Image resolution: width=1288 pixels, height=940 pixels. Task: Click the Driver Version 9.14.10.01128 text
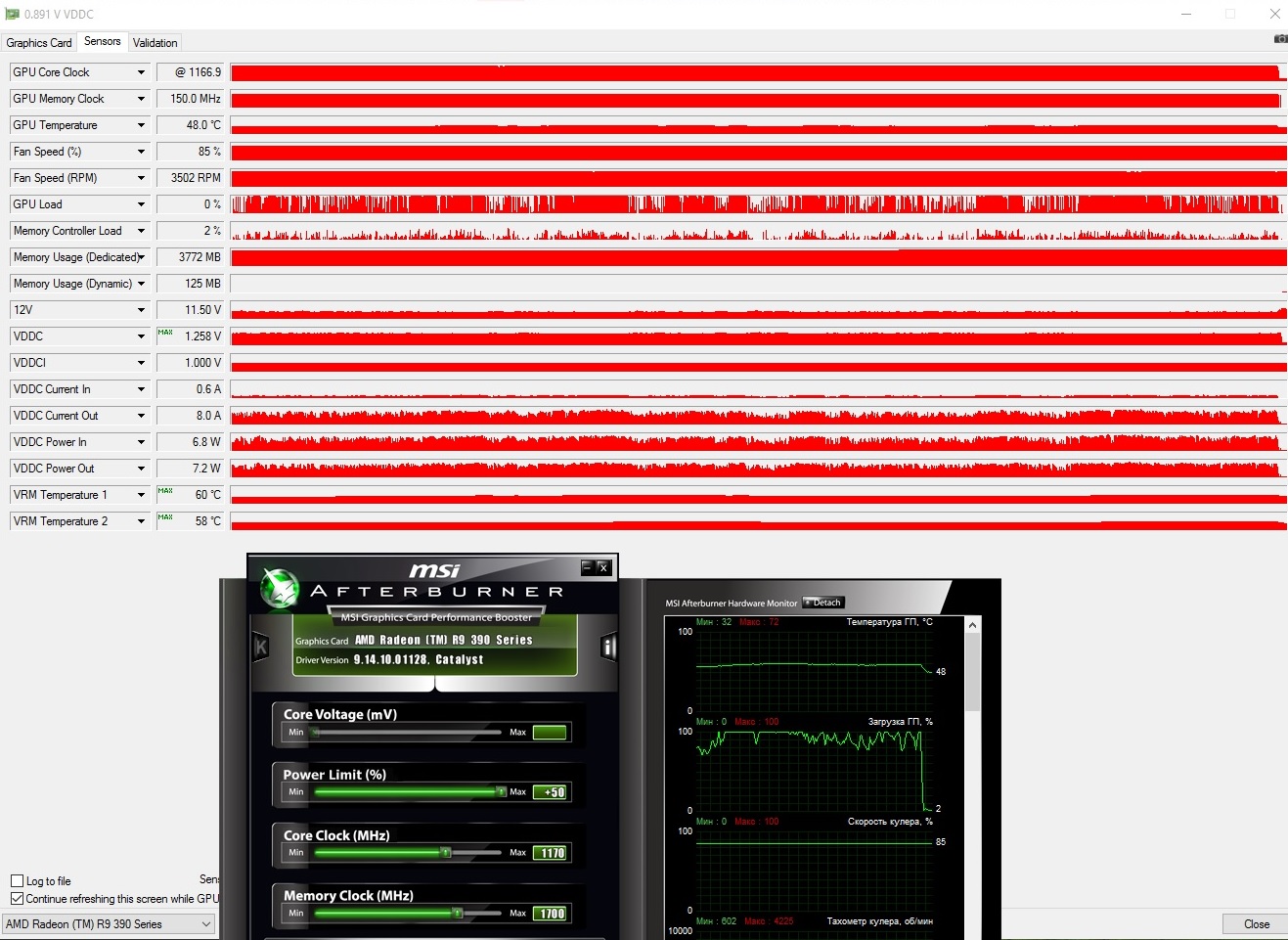pyautogui.click(x=389, y=660)
